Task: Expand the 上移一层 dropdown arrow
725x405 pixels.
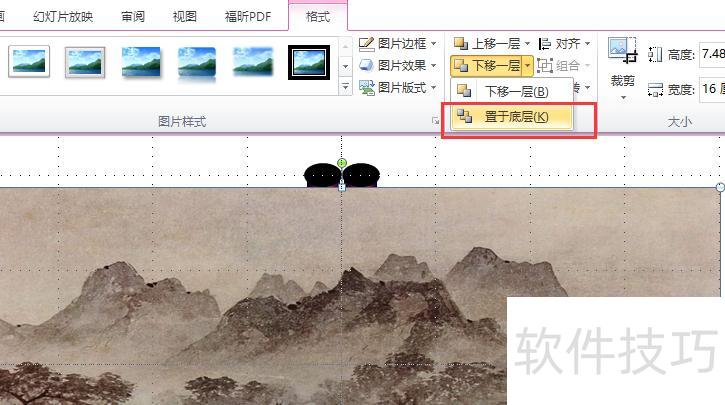Action: coord(527,44)
